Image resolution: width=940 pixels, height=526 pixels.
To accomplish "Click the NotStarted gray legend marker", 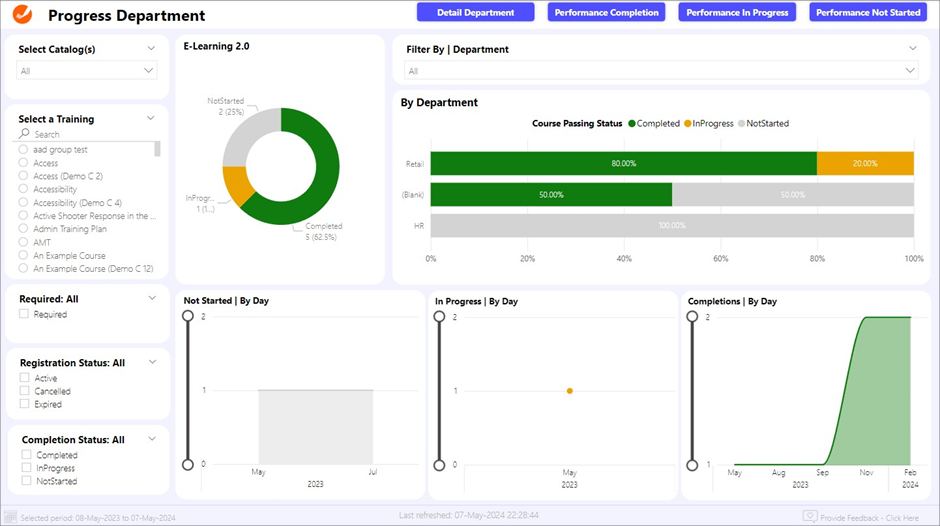I will [x=742, y=124].
